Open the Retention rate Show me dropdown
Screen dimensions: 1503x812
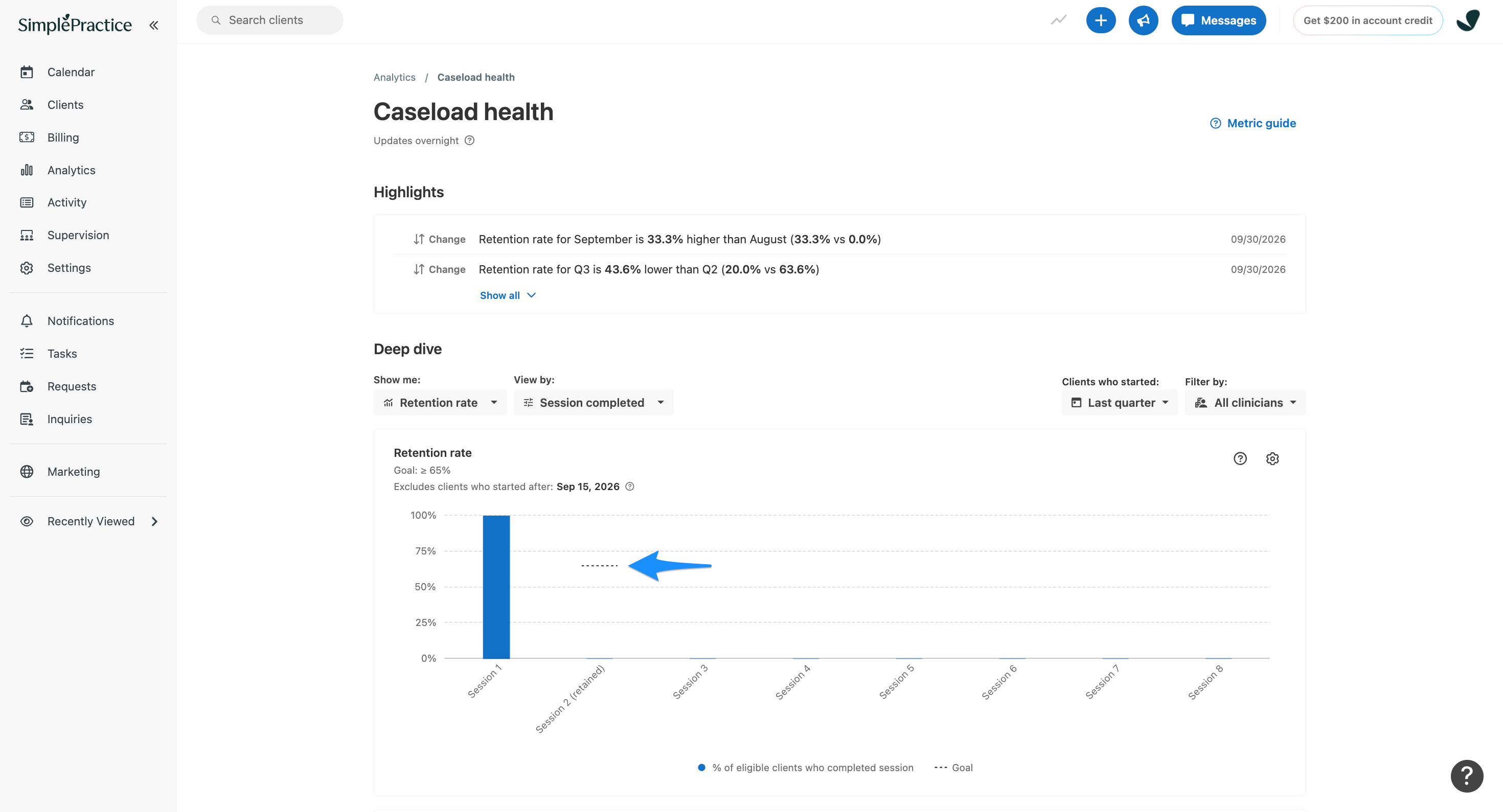440,403
